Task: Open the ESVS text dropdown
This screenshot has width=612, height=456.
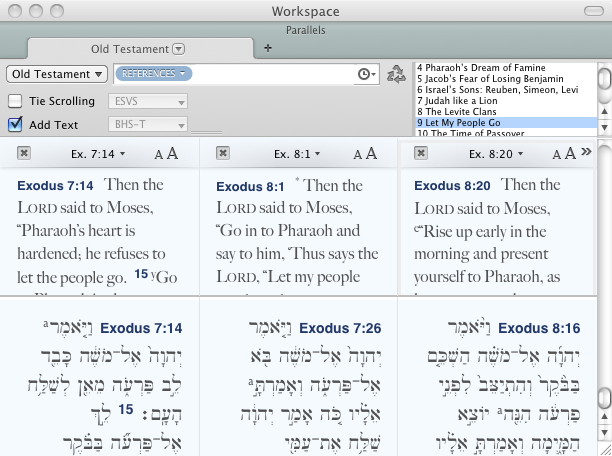Action: 147,101
